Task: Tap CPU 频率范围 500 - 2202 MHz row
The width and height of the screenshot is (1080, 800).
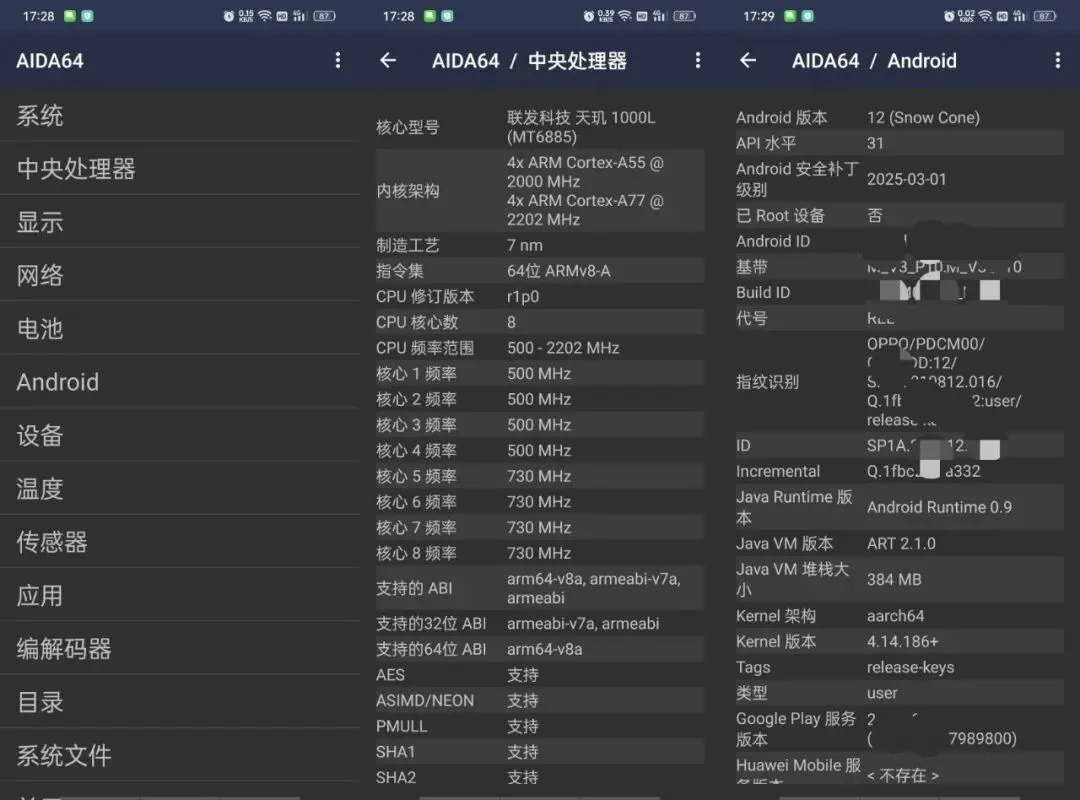Action: [x=540, y=348]
